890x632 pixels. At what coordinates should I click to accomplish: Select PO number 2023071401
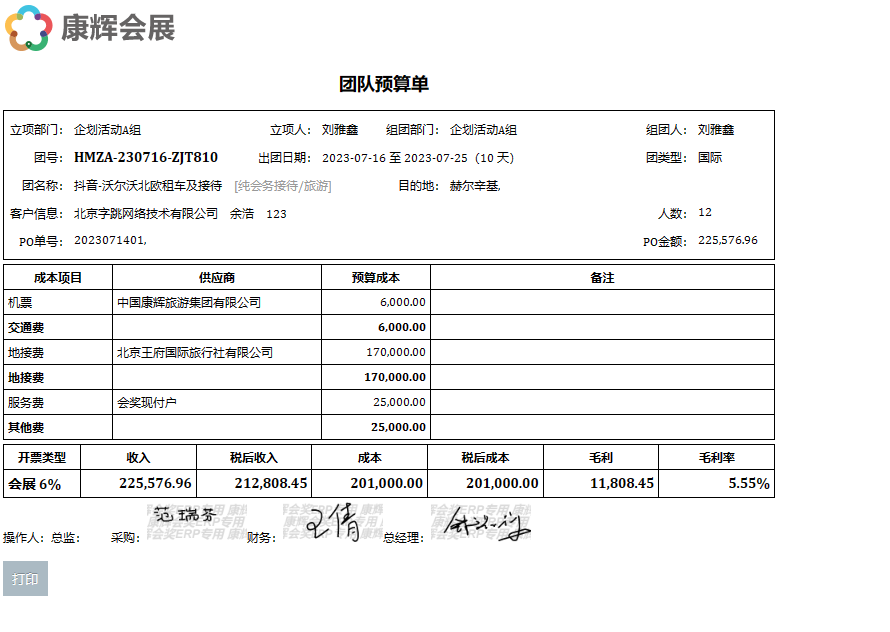[x=110, y=241]
